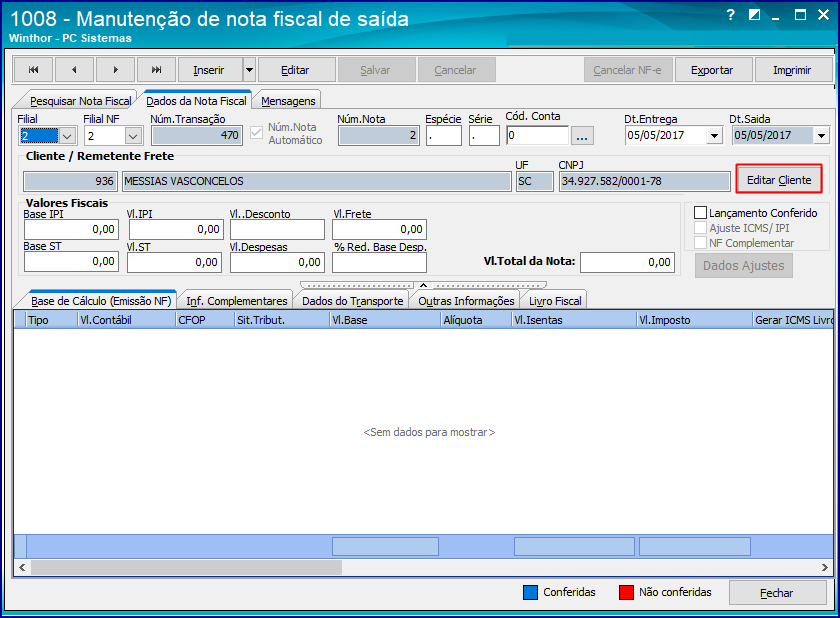Click Editar Cliente button
The height and width of the screenshot is (618, 840).
(x=779, y=180)
